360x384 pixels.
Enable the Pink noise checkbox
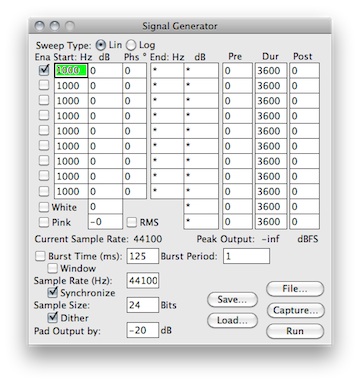pyautogui.click(x=44, y=222)
